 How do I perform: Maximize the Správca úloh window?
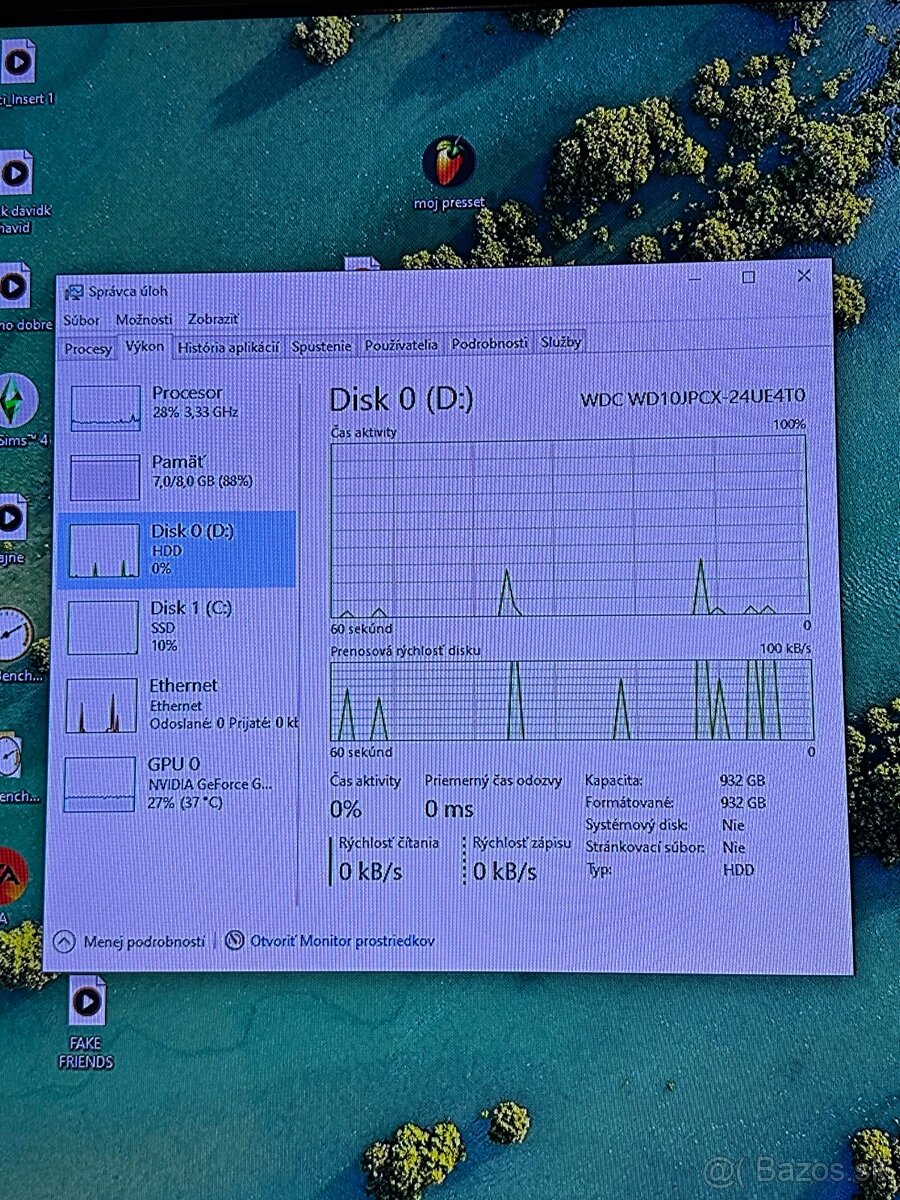coord(748,277)
